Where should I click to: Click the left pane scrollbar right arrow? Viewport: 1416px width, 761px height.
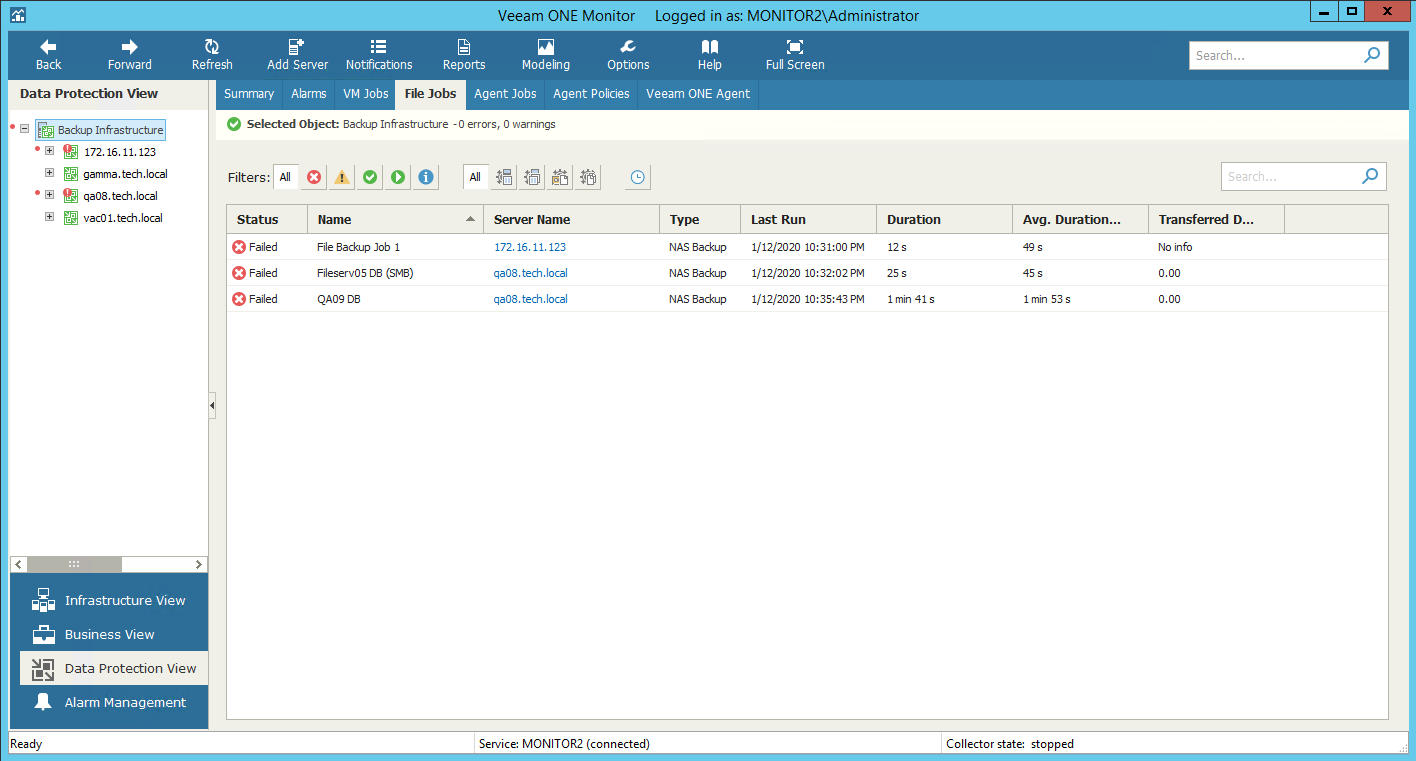(200, 564)
